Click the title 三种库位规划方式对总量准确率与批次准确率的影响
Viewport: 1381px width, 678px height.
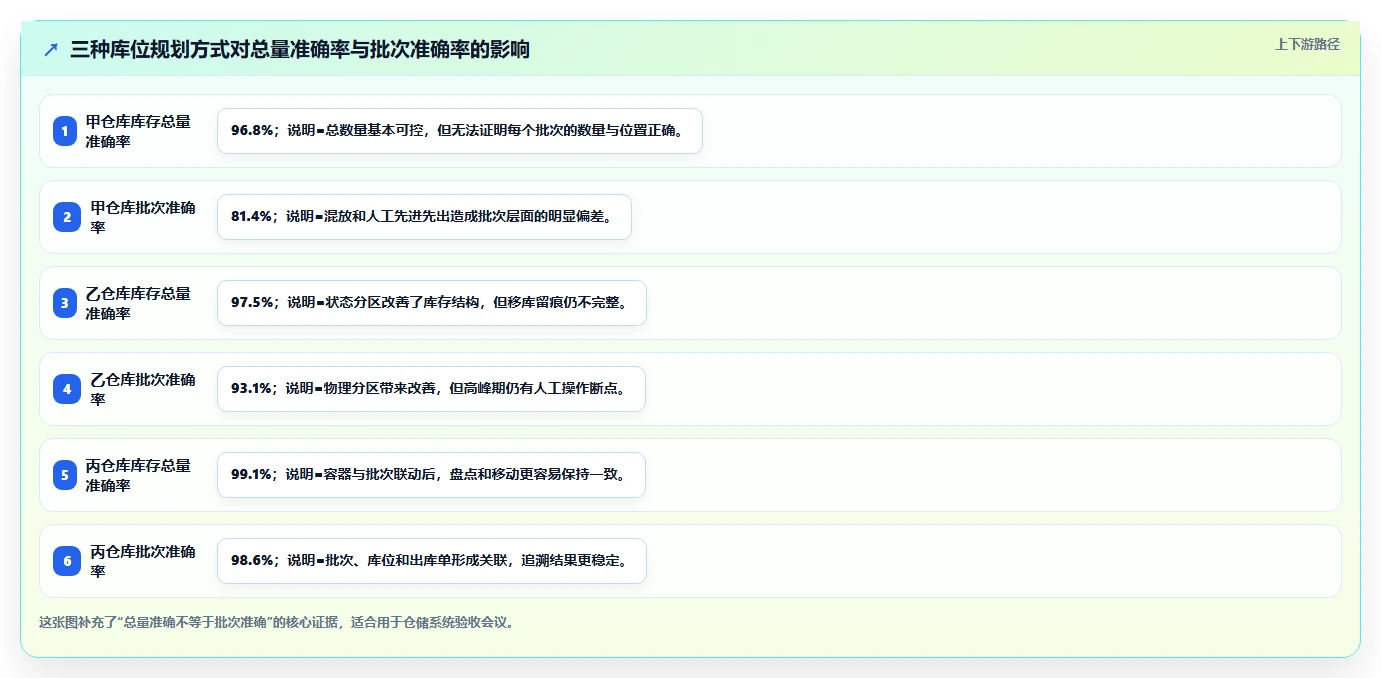pyautogui.click(x=300, y=50)
